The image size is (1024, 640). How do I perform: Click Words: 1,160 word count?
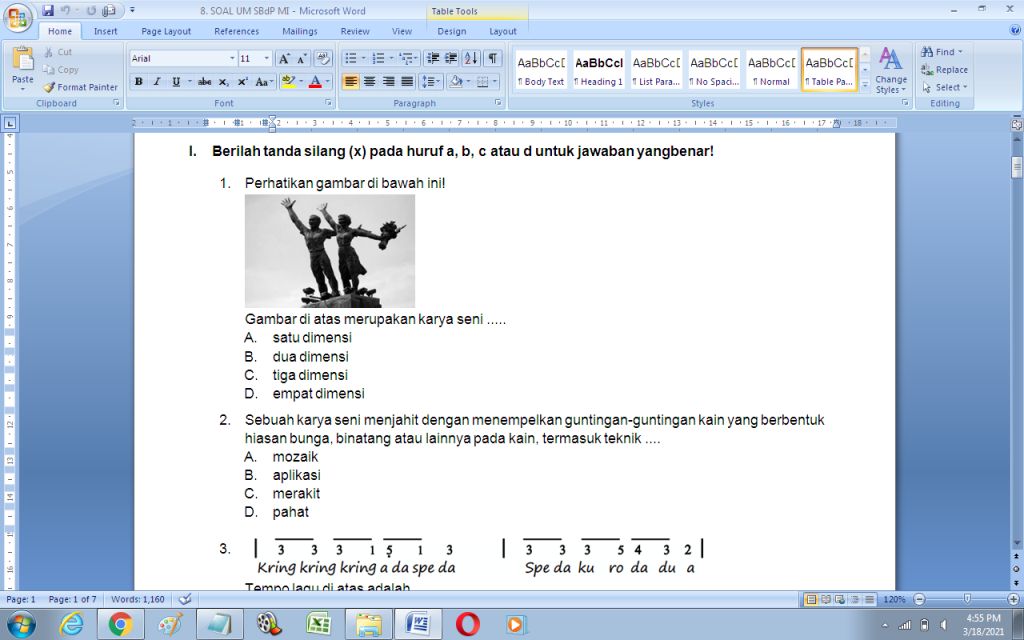(138, 599)
